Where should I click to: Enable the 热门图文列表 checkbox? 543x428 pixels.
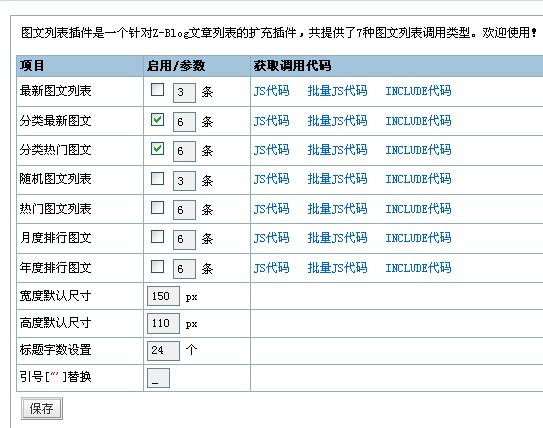point(158,207)
